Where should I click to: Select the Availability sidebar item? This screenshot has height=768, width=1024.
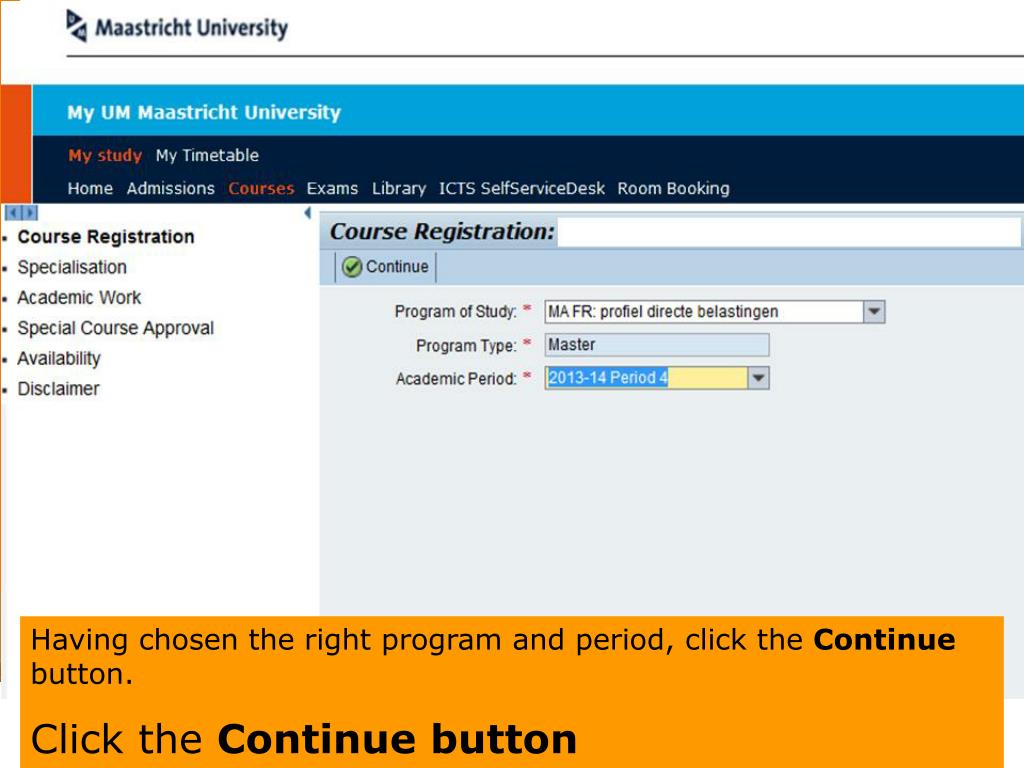59,359
